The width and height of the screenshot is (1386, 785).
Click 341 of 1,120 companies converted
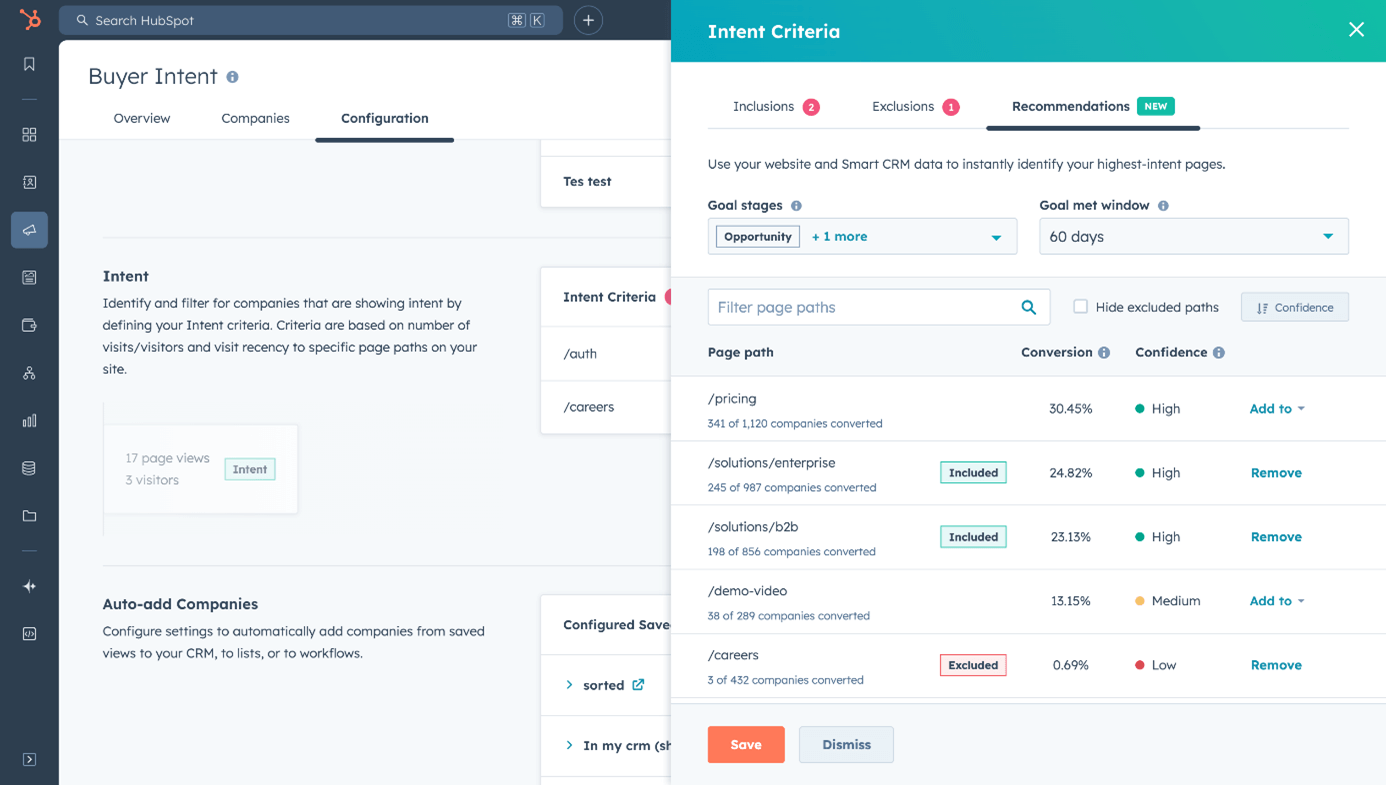tap(795, 424)
